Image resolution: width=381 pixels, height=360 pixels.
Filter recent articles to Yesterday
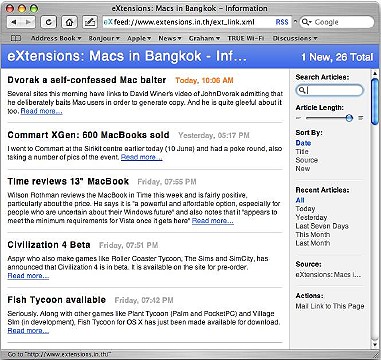tap(311, 218)
